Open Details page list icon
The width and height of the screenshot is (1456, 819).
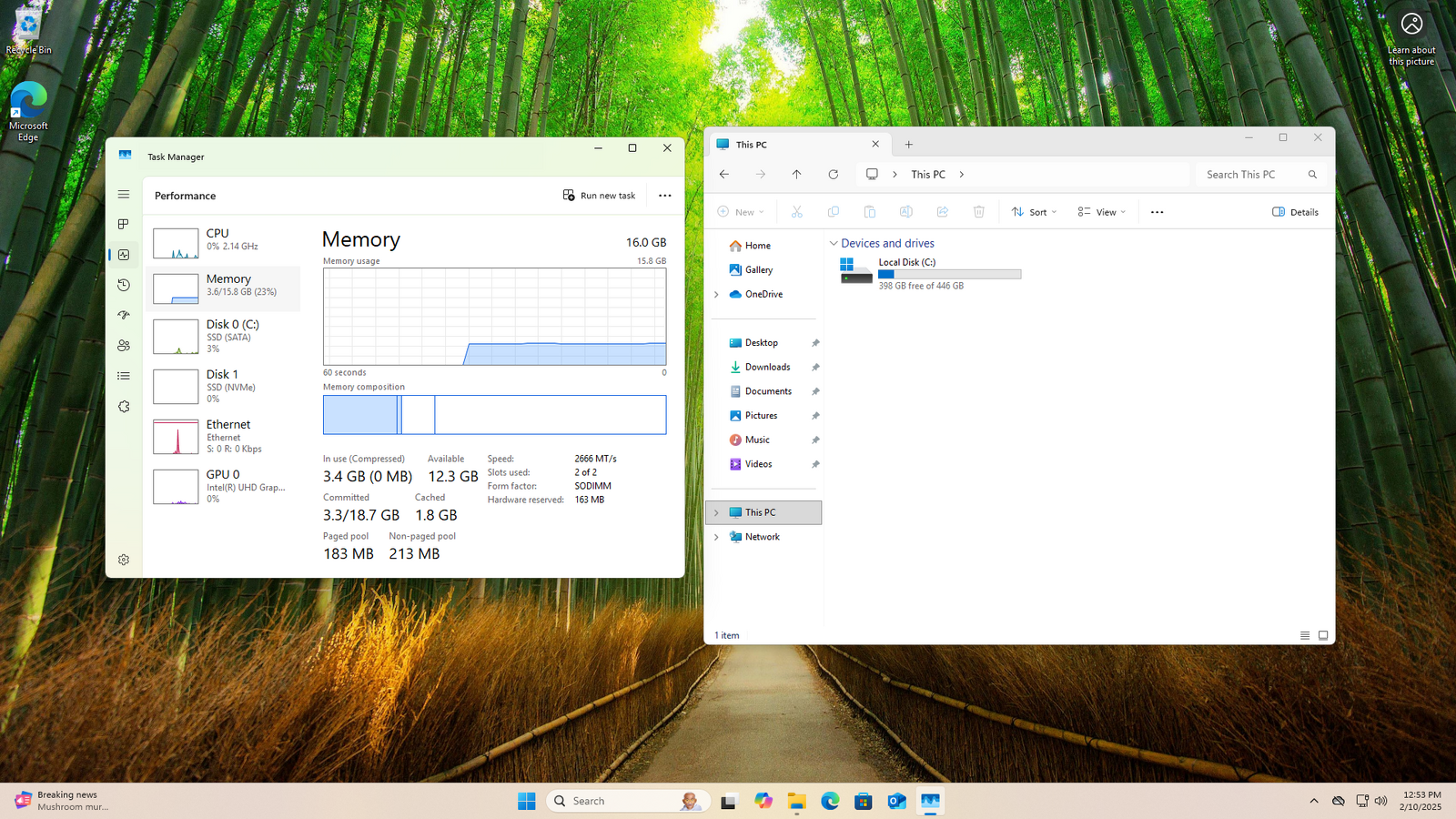(124, 376)
